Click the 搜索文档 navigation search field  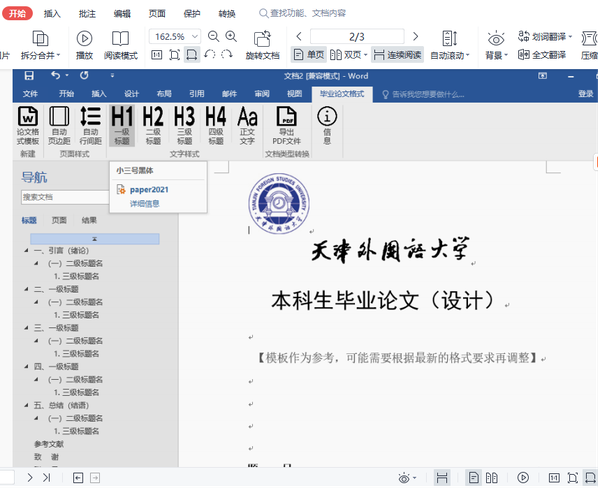click(x=60, y=197)
